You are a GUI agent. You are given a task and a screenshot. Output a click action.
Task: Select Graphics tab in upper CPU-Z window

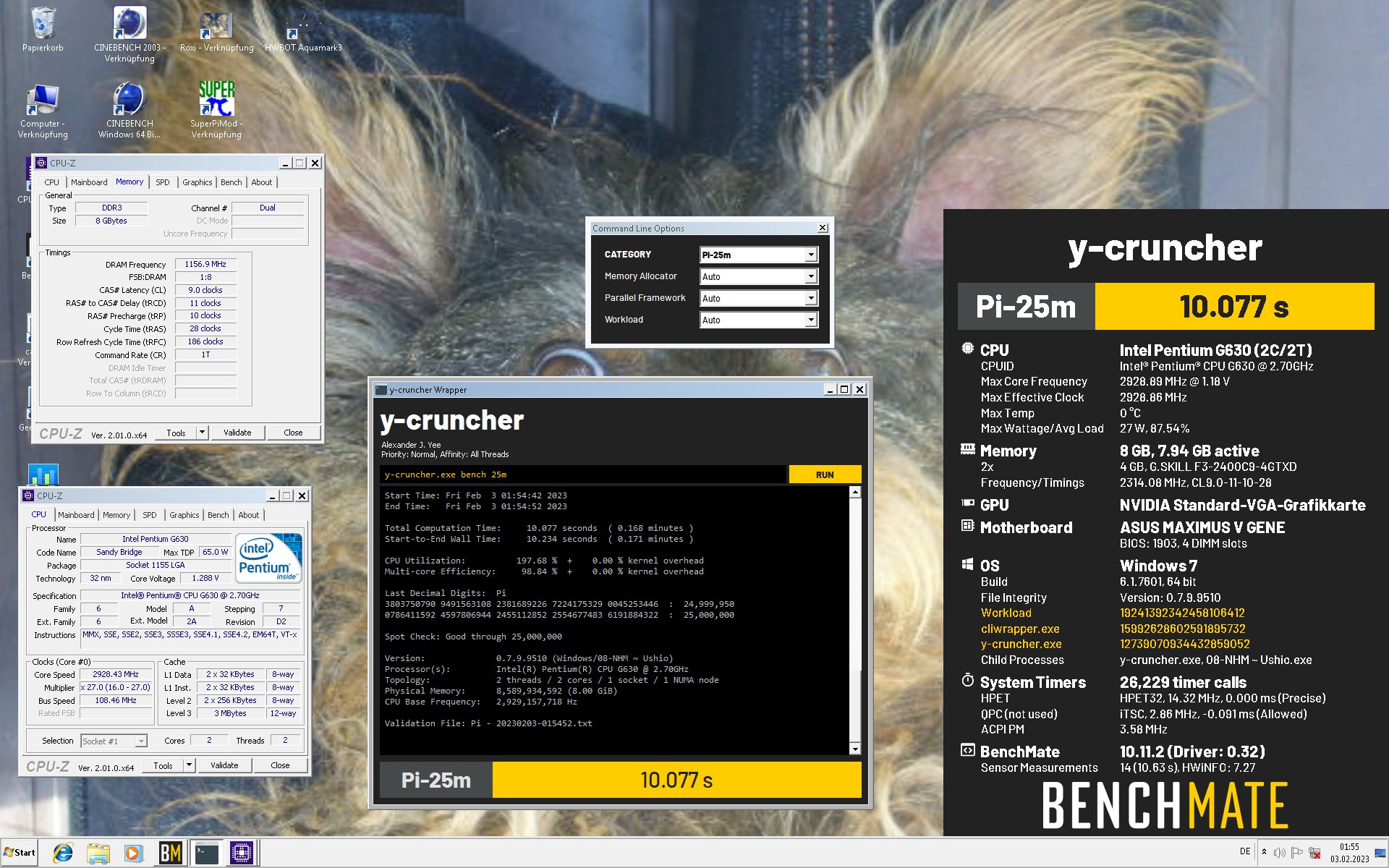click(x=197, y=182)
